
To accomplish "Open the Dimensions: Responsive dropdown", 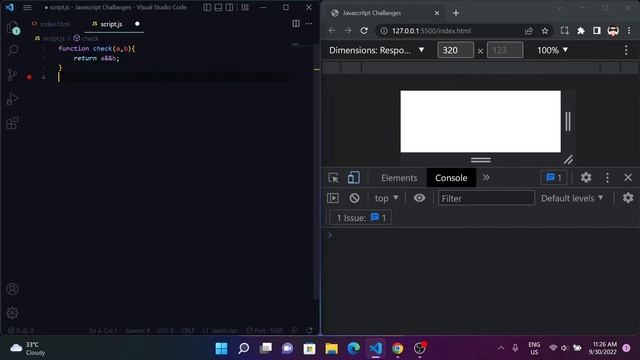I will click(x=377, y=50).
